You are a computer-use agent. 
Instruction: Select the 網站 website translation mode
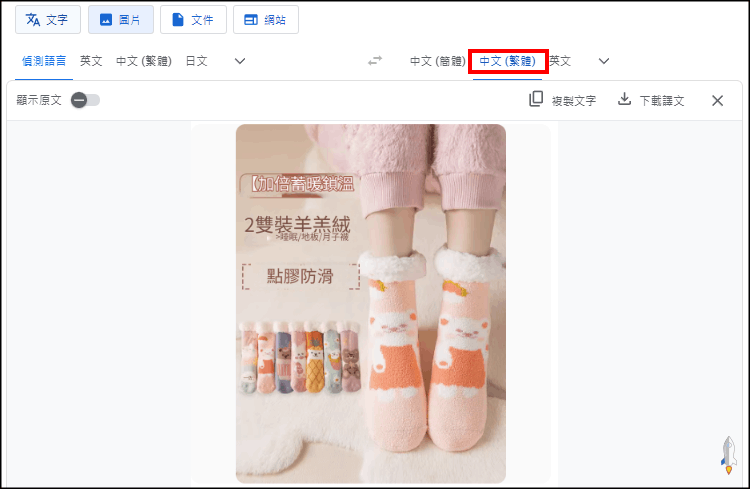click(x=266, y=20)
